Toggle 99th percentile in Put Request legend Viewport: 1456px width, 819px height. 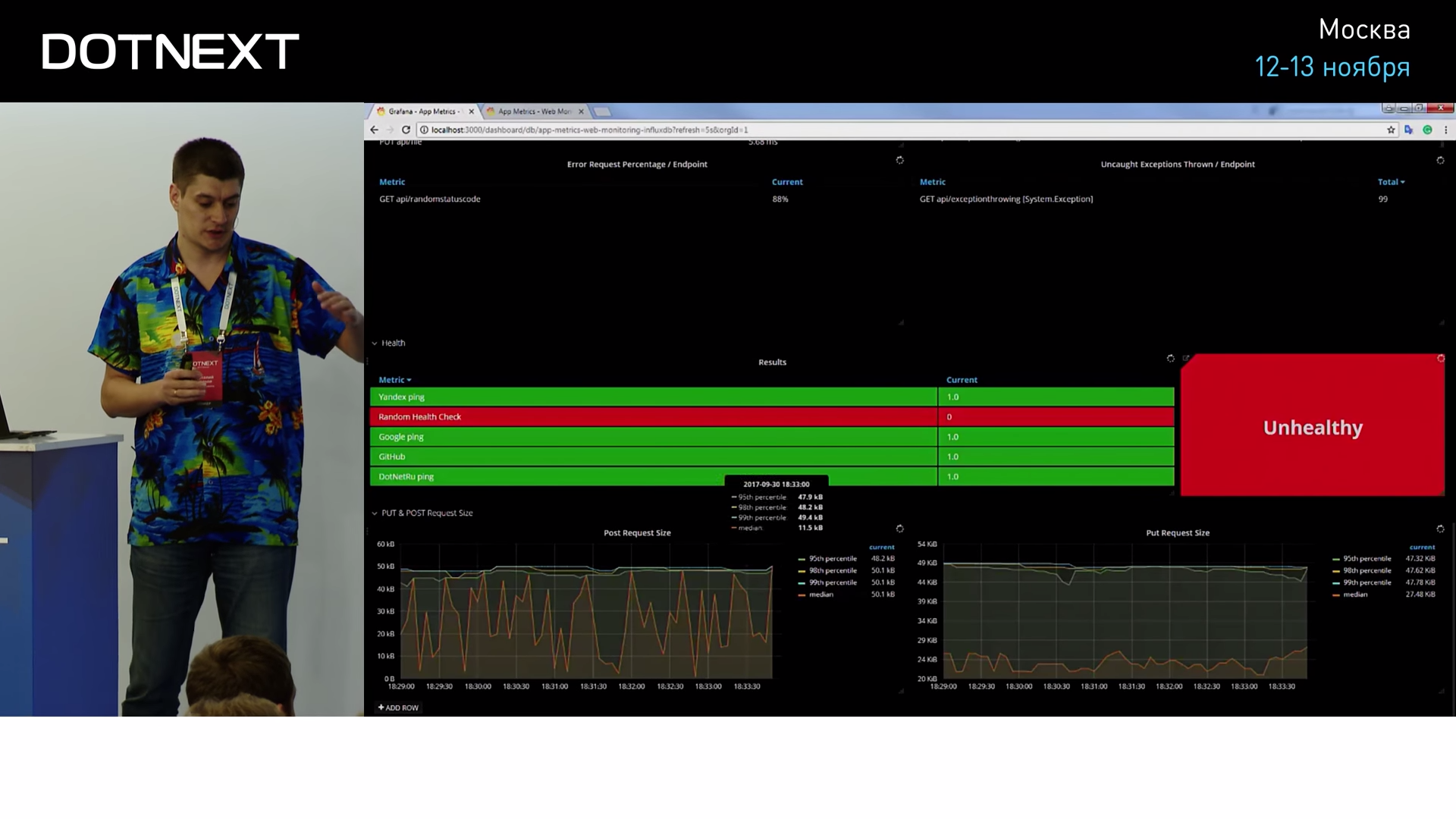[x=1367, y=582]
